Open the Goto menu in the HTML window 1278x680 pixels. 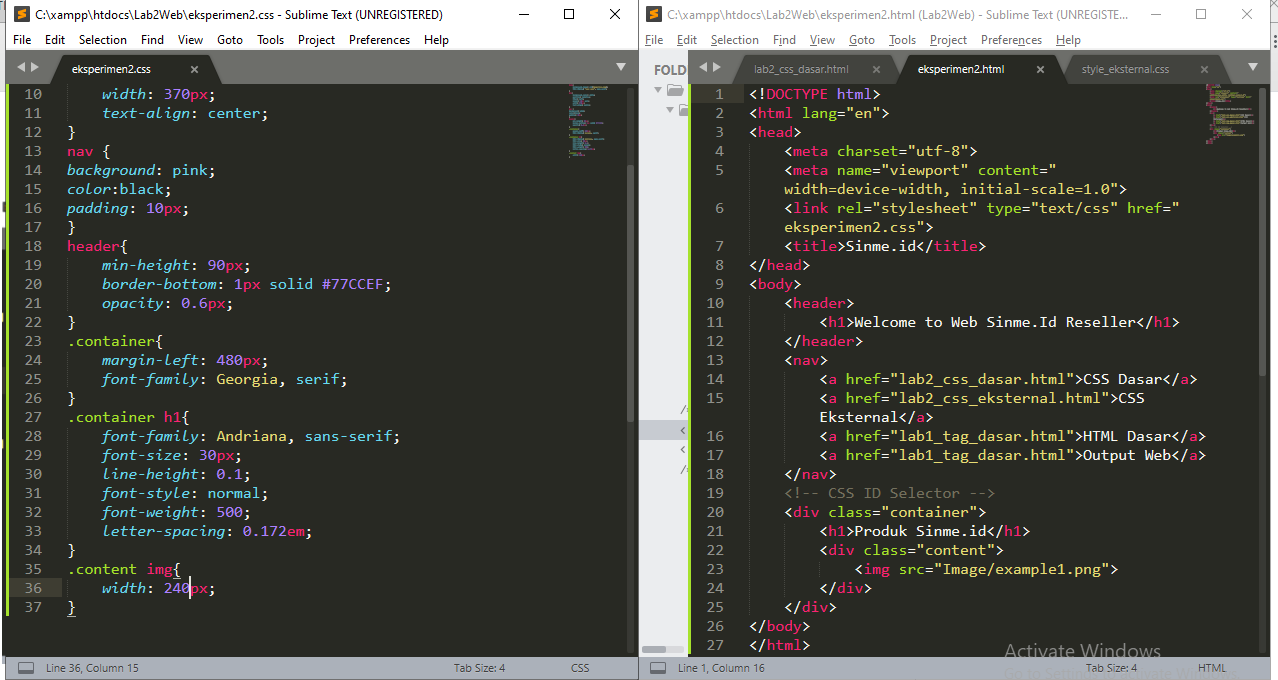pos(862,40)
